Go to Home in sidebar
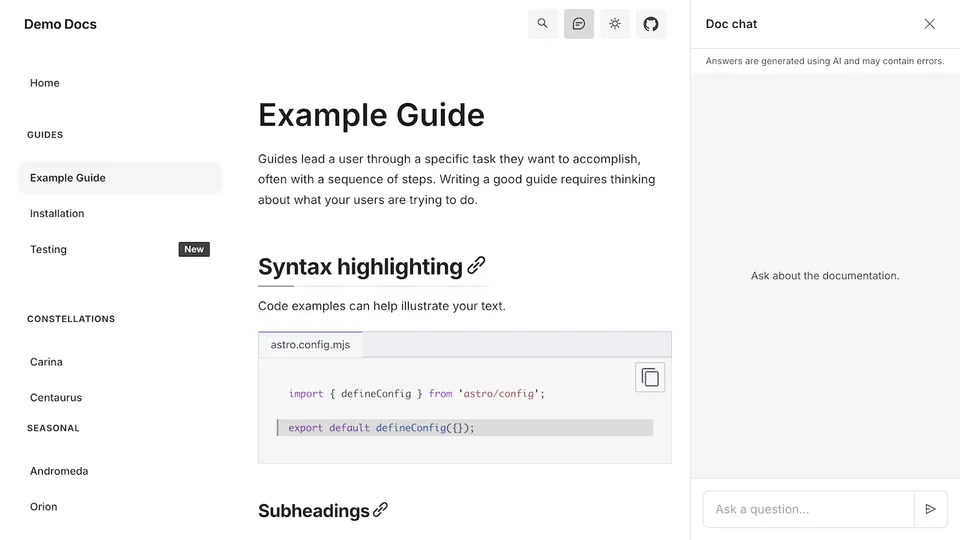The height and width of the screenshot is (540, 960). (x=45, y=83)
